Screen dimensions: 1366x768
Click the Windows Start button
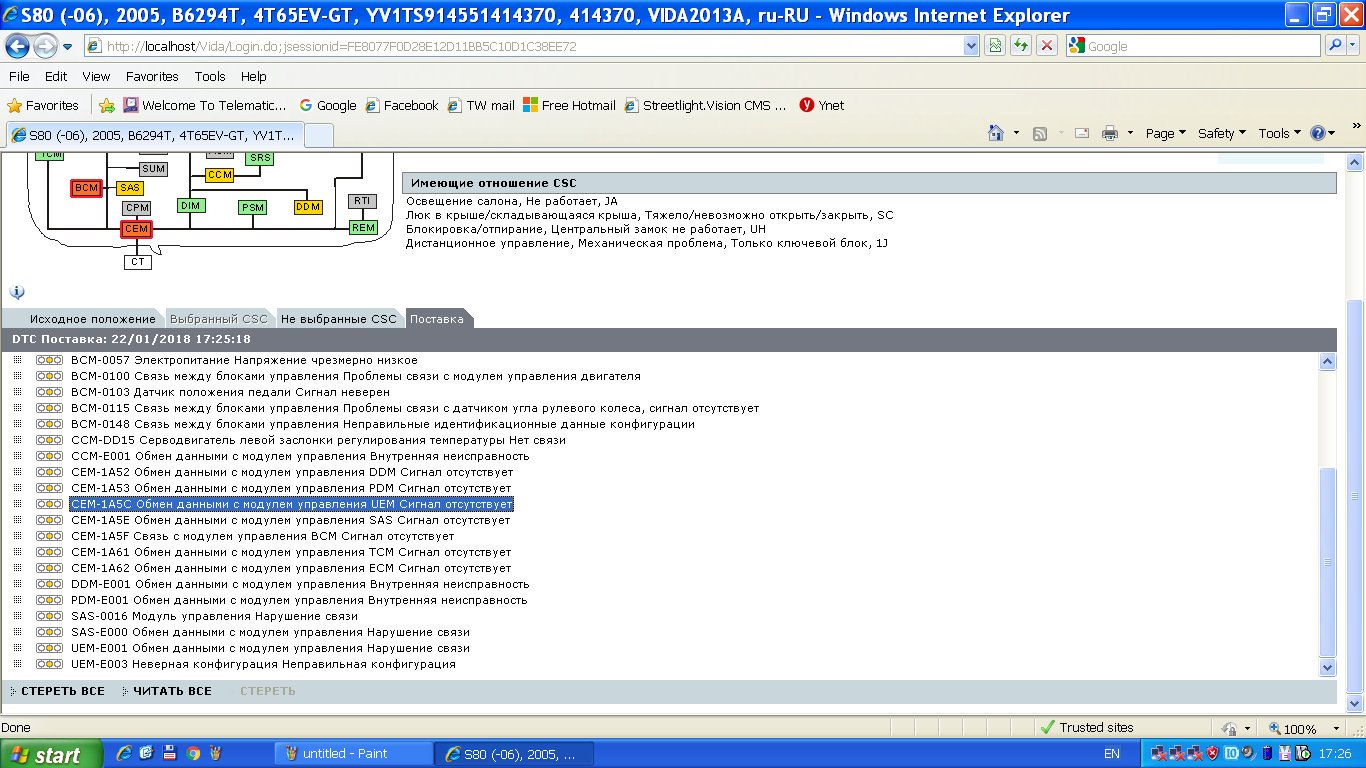click(x=51, y=754)
